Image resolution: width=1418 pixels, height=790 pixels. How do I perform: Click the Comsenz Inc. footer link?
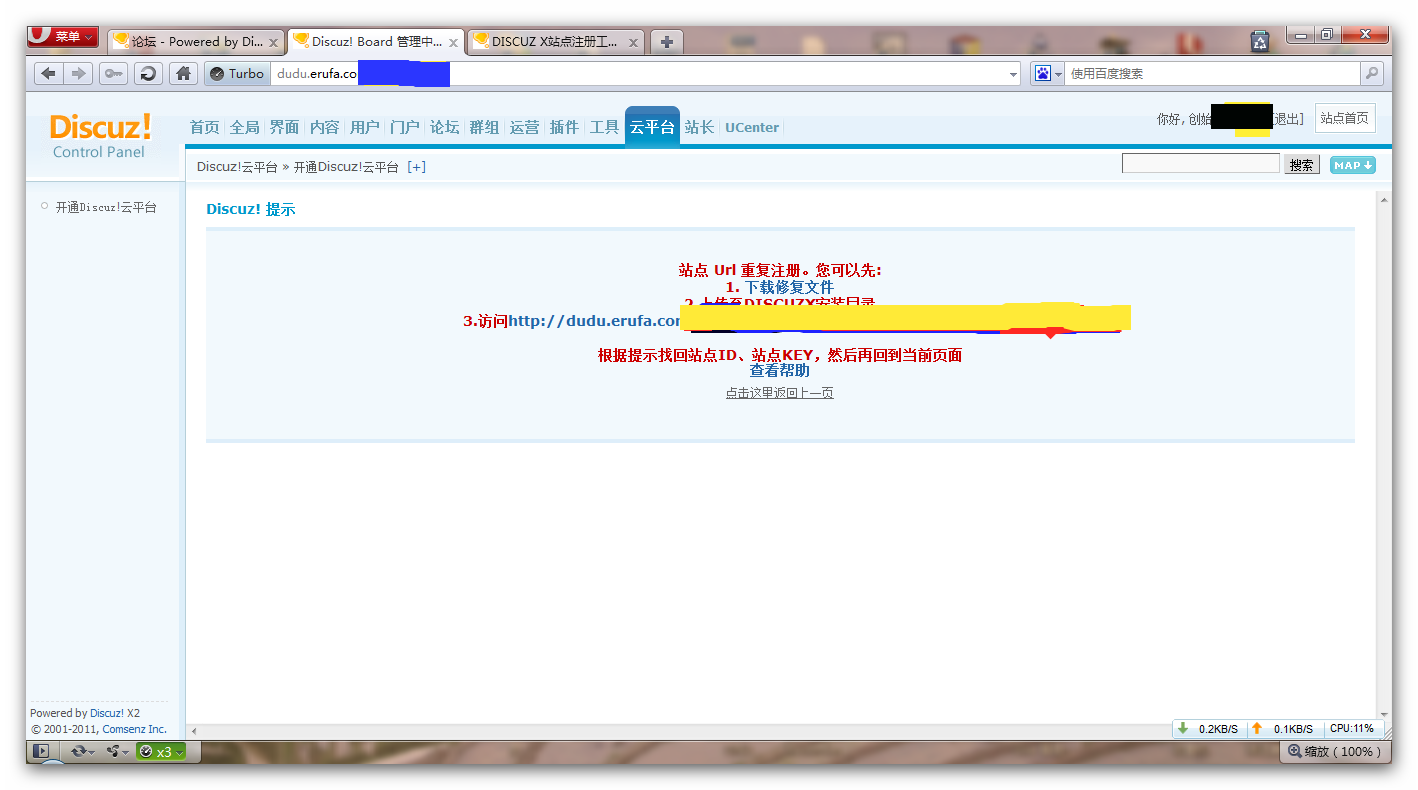(x=134, y=729)
